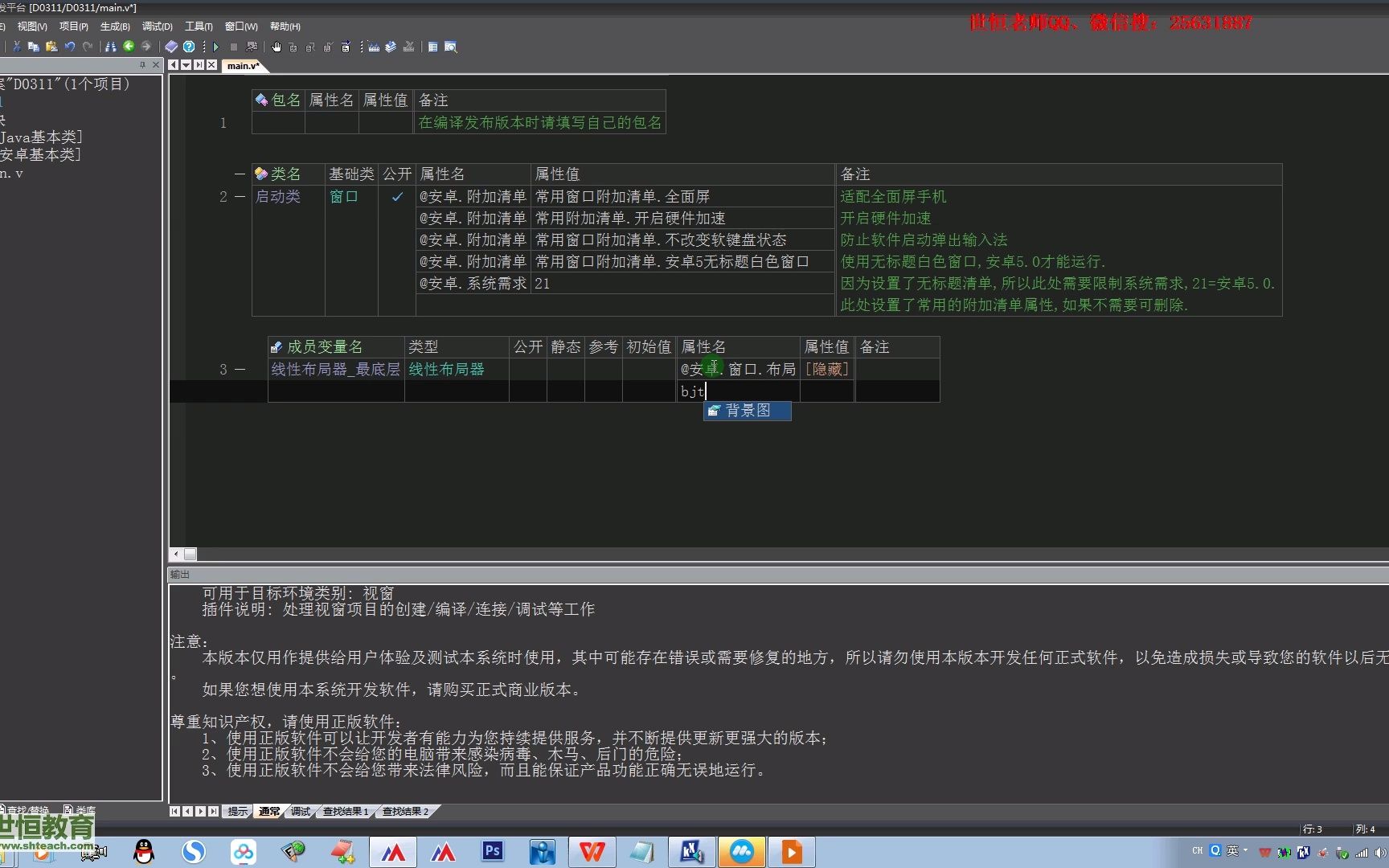Select 背景图 autocomplete suggestion
The image size is (1389, 868).
tap(748, 411)
